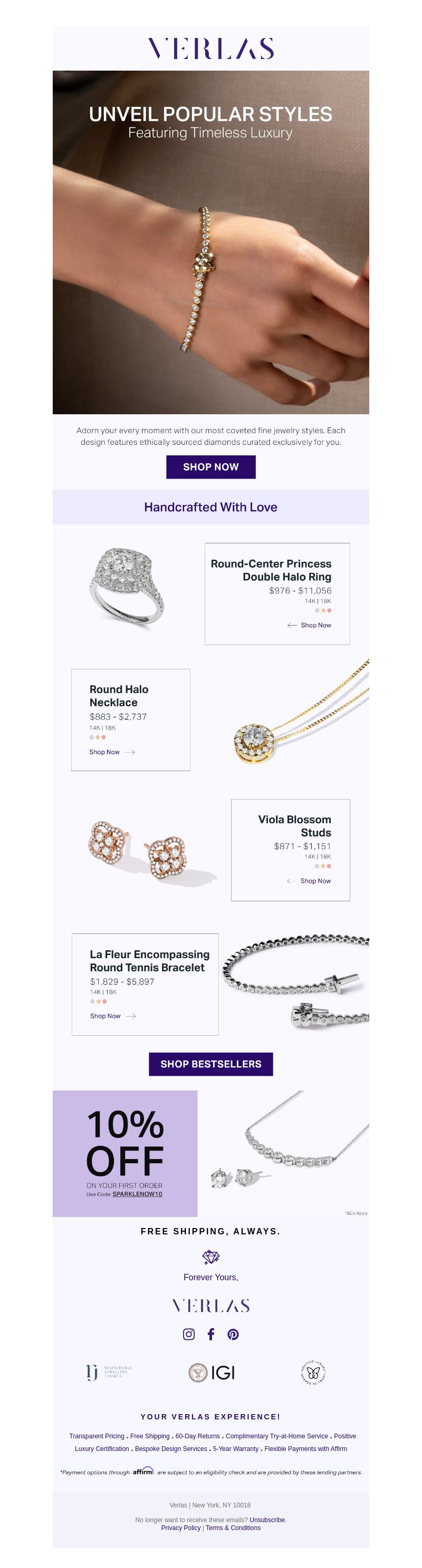
Task: Shop Now for Round Halo Necklace
Action: 112,752
